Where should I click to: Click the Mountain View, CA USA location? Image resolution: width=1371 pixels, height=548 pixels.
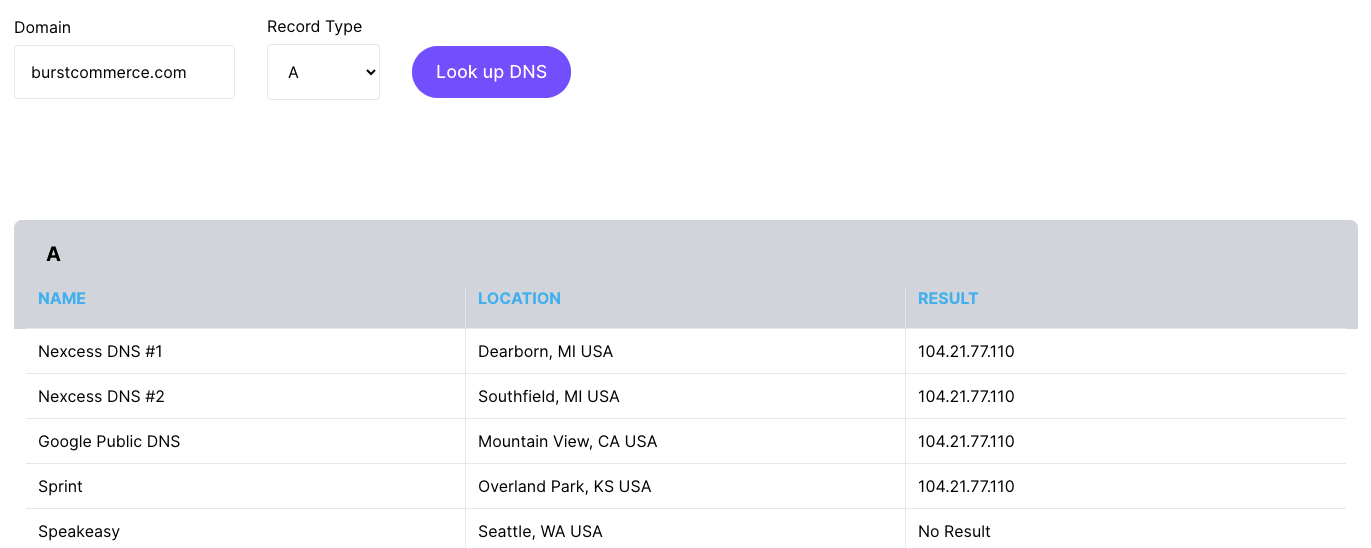pyautogui.click(x=567, y=441)
